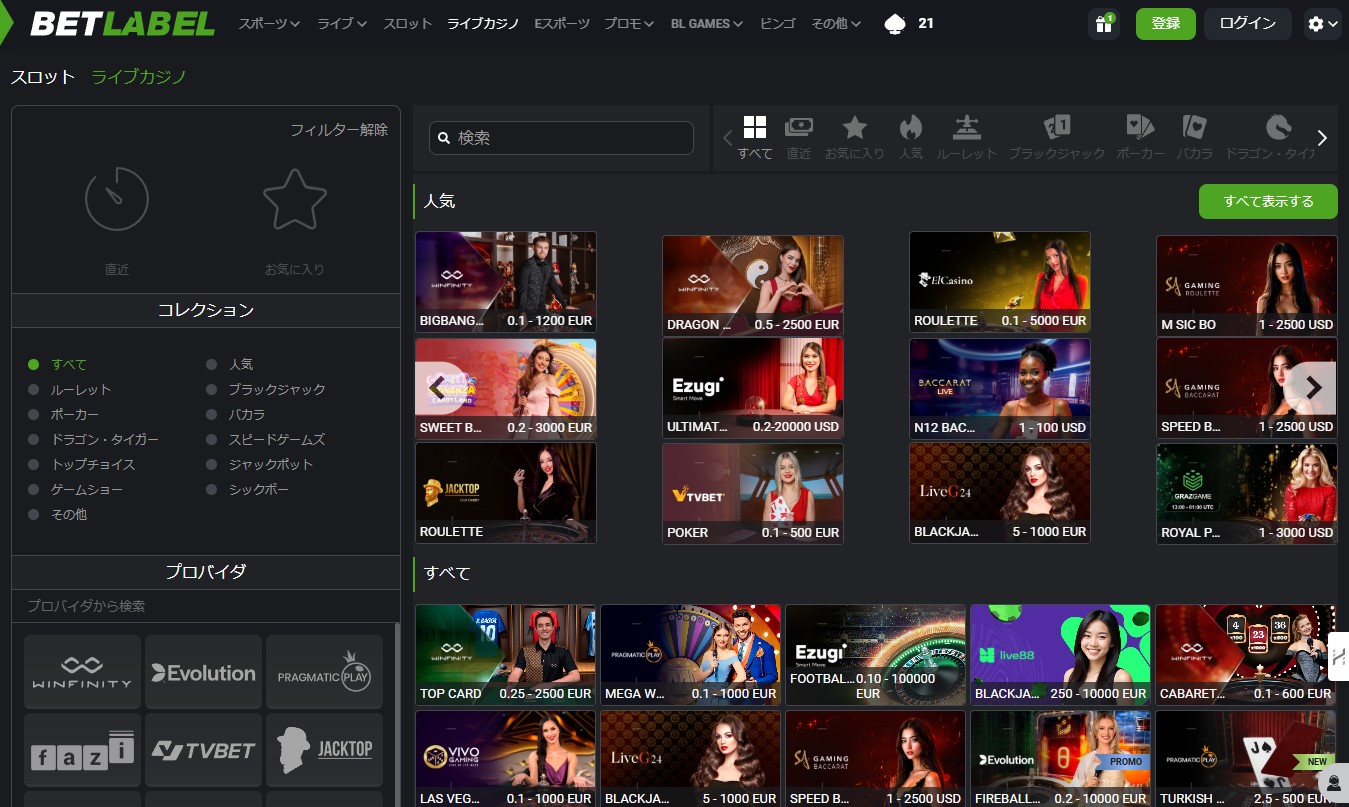Open the gift bonus icon
This screenshot has height=807, width=1349.
click(1104, 24)
